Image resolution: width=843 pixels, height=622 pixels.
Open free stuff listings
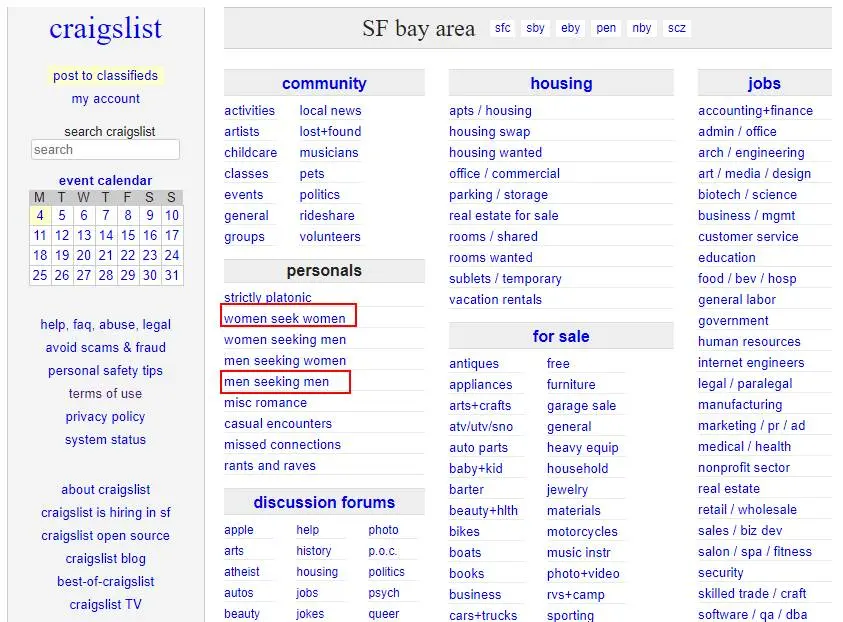pyautogui.click(x=558, y=364)
